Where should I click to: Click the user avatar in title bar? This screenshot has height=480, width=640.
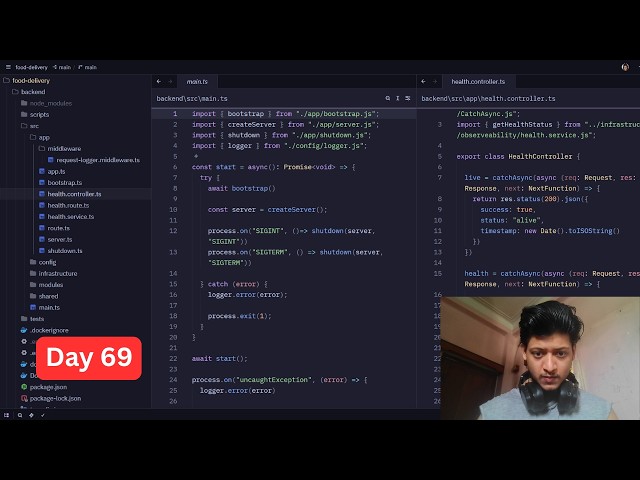tap(625, 67)
